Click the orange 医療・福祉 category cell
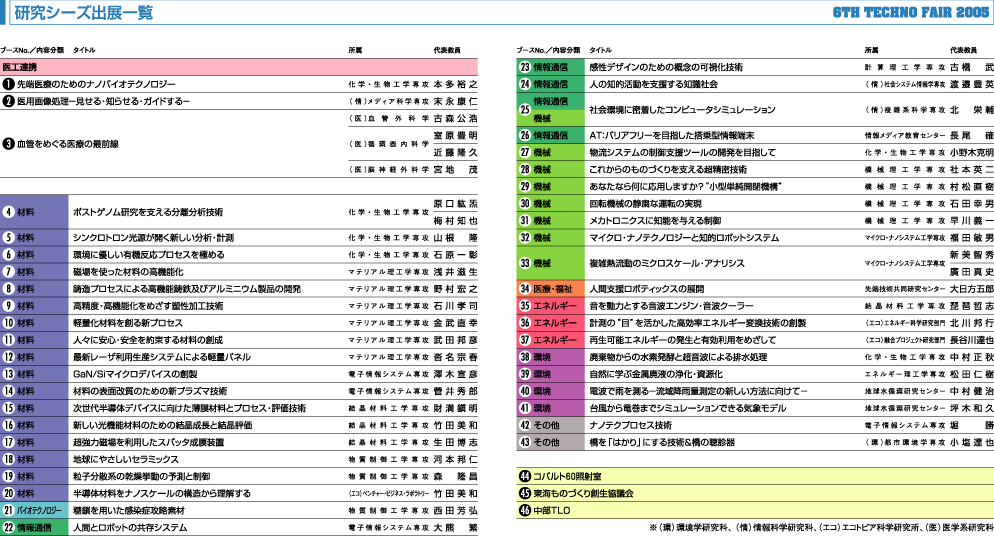This screenshot has width=994, height=536. tap(551, 289)
